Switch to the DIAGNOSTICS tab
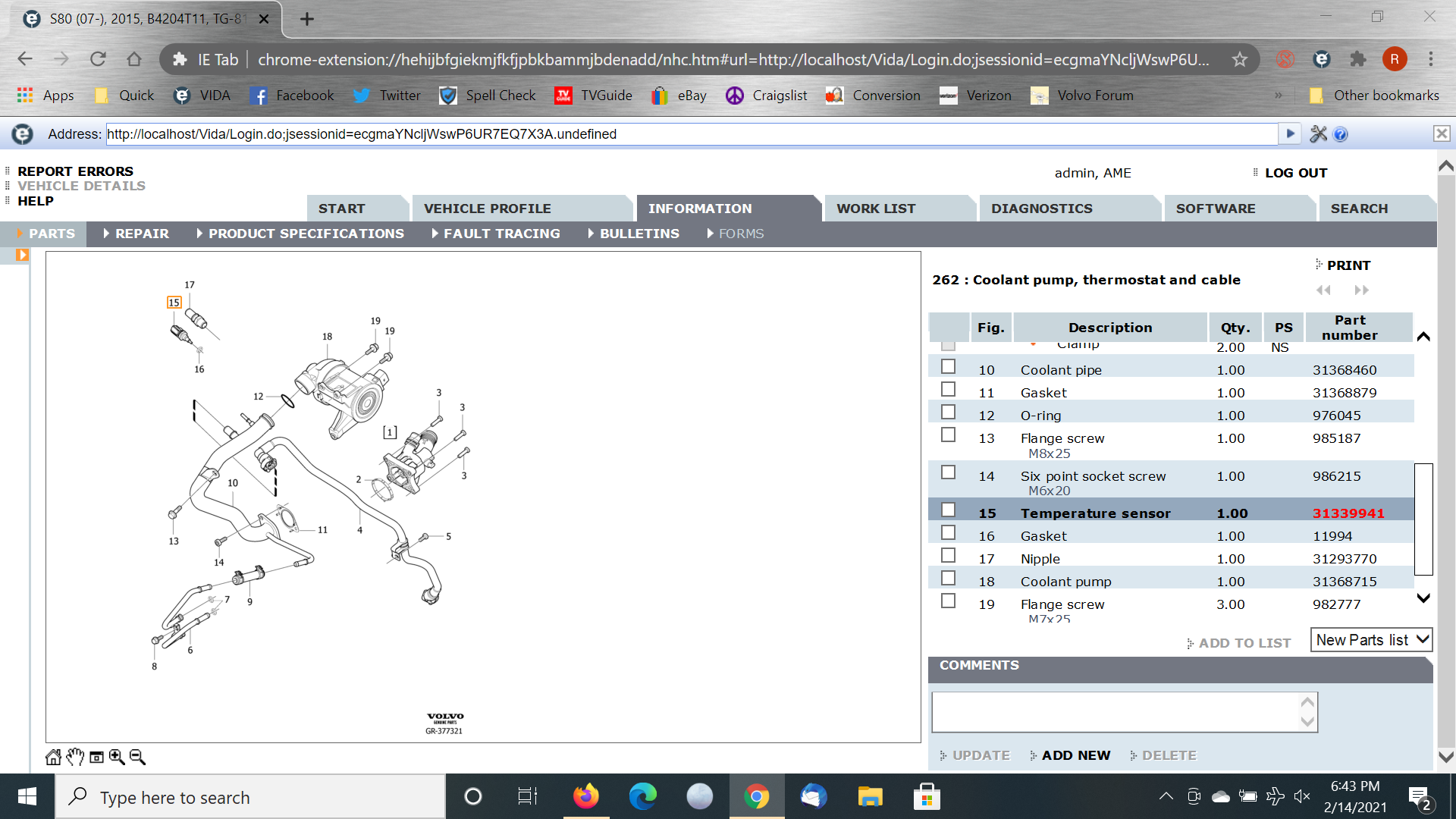Screen dimensions: 1456x819 point(1041,209)
